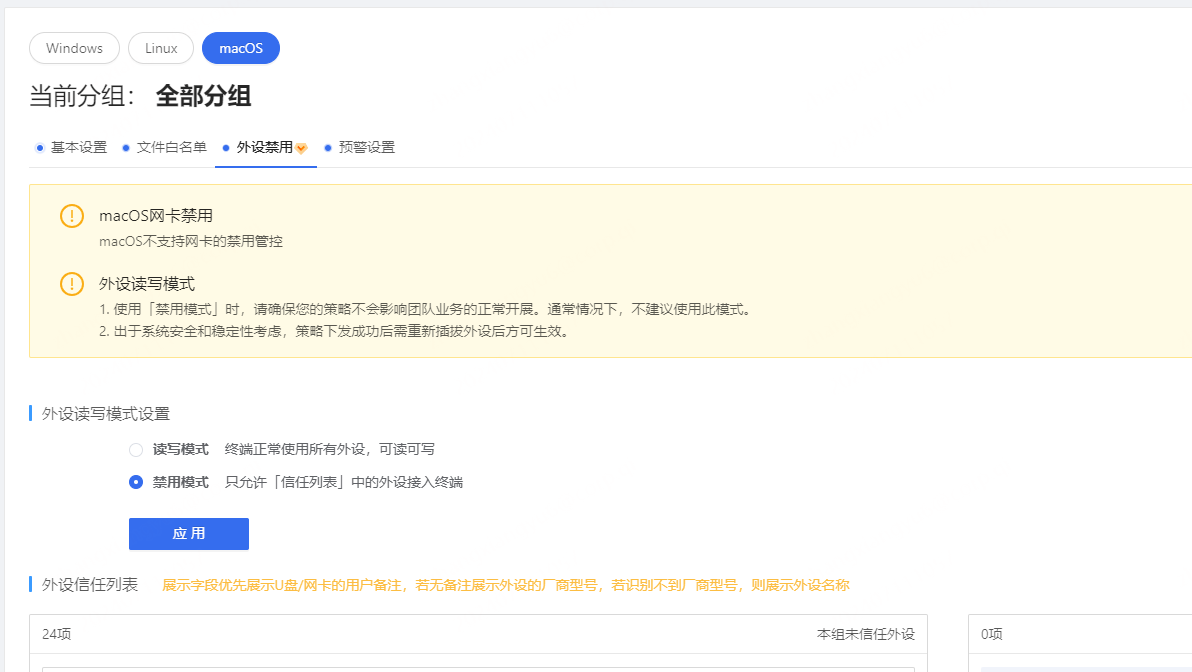The width and height of the screenshot is (1192, 672).
Task: Select the 禁用模式 radio button
Action: pos(136,482)
